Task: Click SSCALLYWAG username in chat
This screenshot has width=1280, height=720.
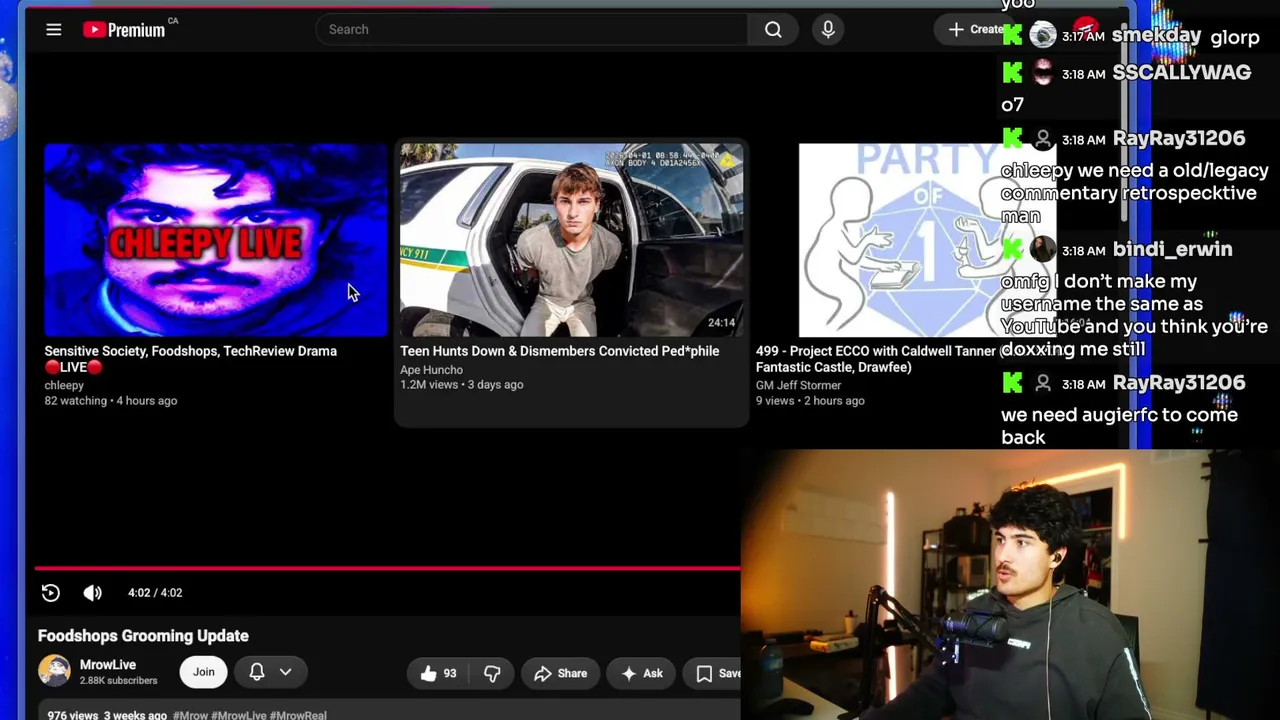Action: [x=1181, y=73]
